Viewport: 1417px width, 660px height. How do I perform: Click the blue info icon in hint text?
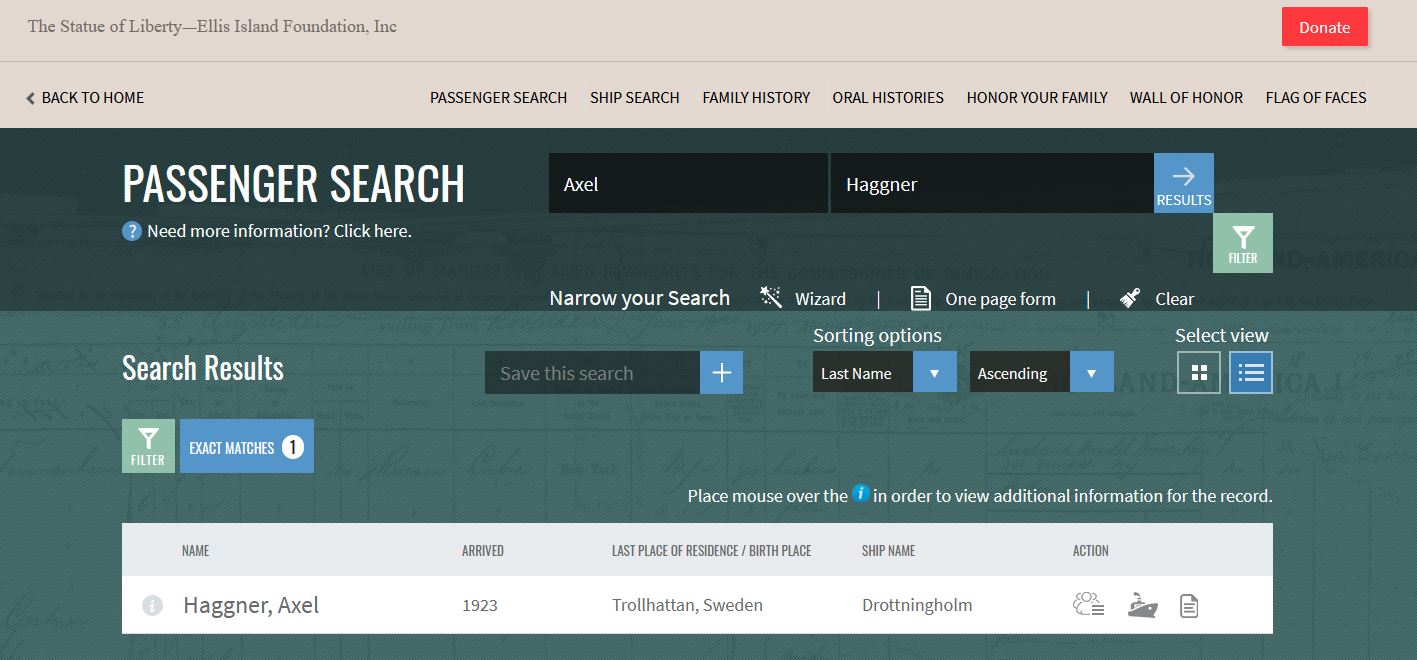(x=860, y=493)
